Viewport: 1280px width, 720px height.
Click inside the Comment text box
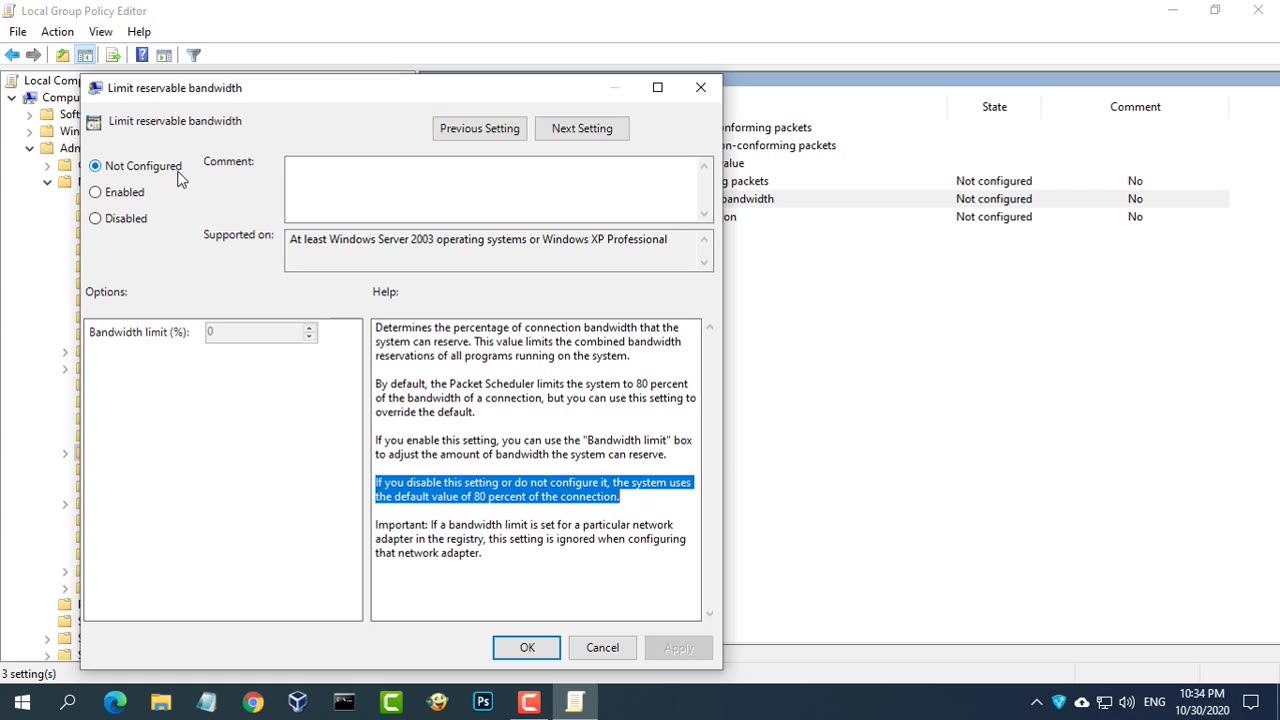(491, 189)
